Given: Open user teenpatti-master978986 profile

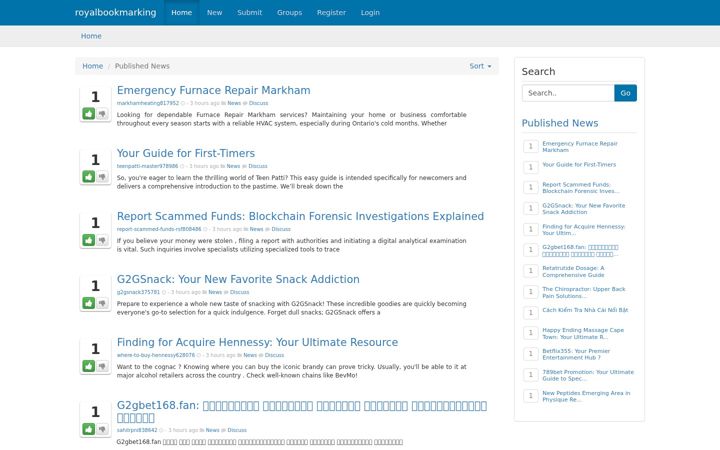Looking at the screenshot, I should coord(147,166).
